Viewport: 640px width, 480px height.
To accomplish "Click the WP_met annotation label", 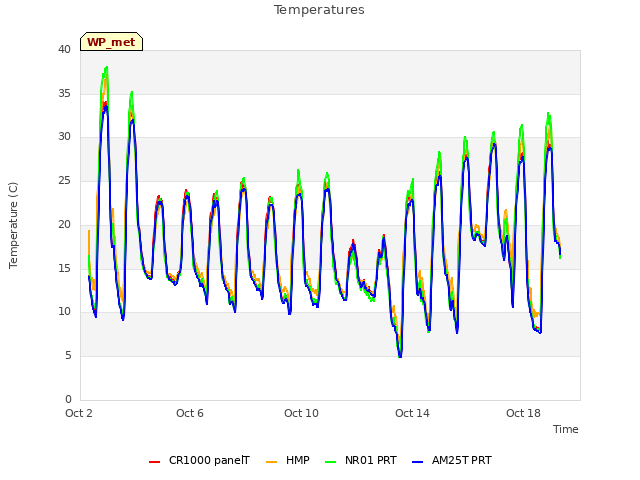I will click(111, 42).
